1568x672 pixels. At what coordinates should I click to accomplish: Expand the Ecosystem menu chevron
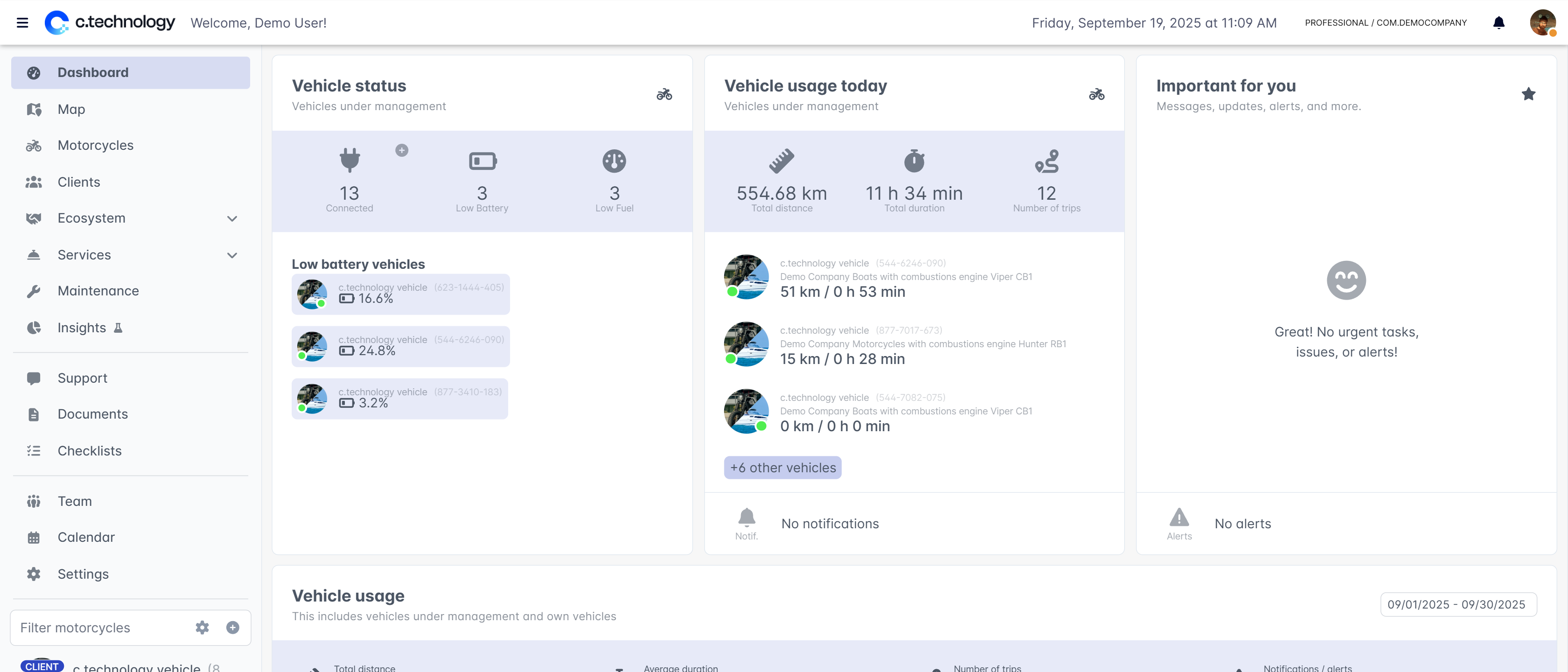(232, 218)
